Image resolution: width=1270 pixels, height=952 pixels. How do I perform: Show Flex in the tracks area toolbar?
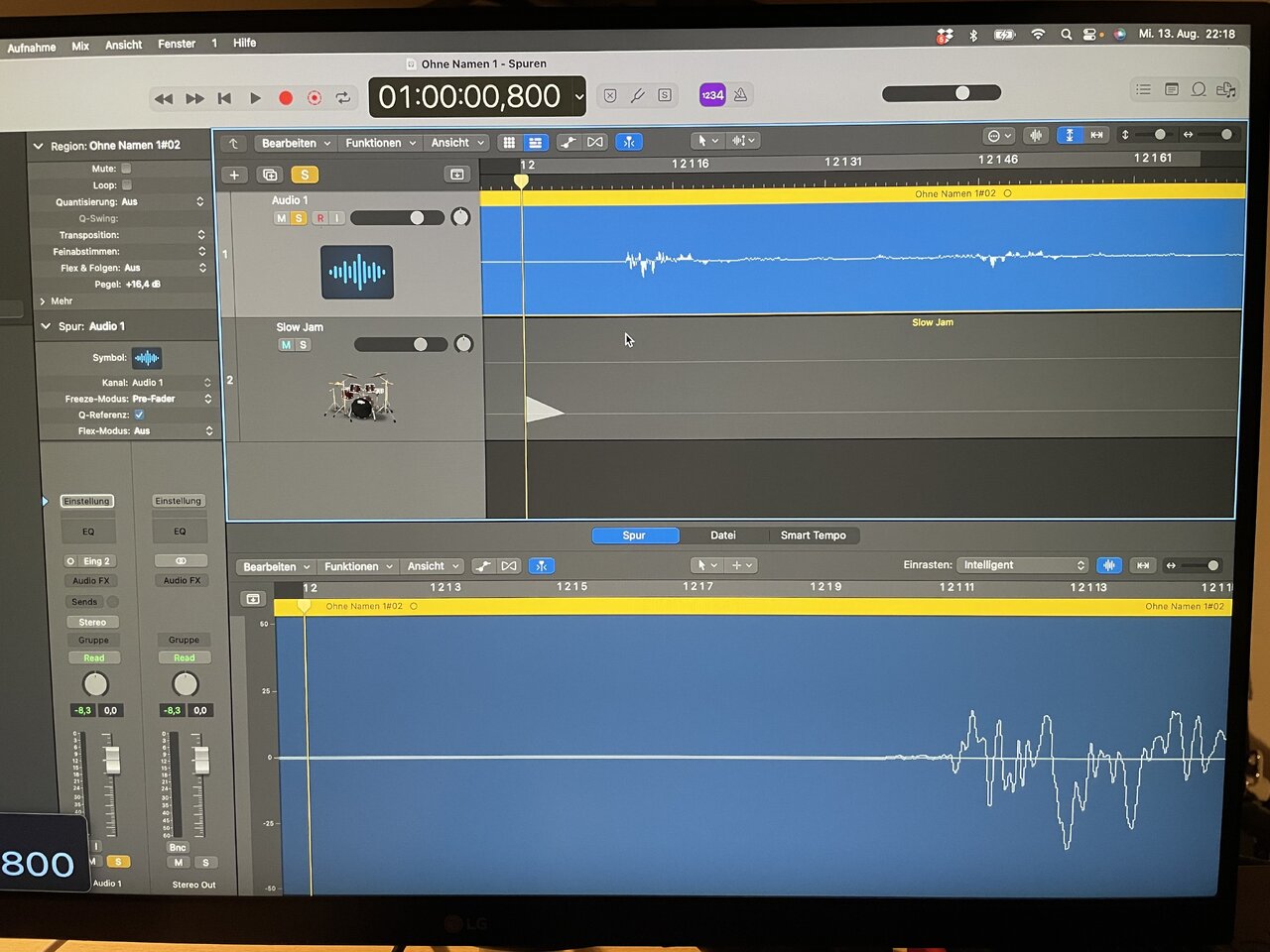coord(595,142)
